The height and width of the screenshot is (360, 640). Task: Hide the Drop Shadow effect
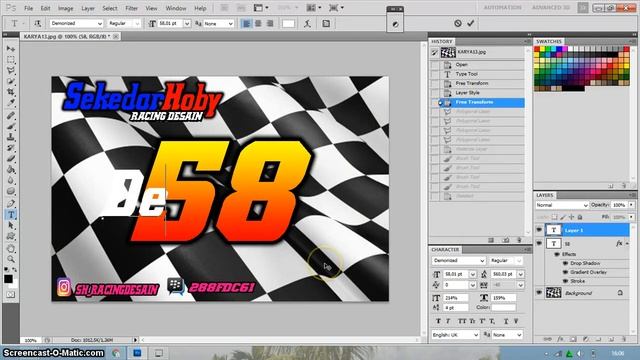click(565, 263)
